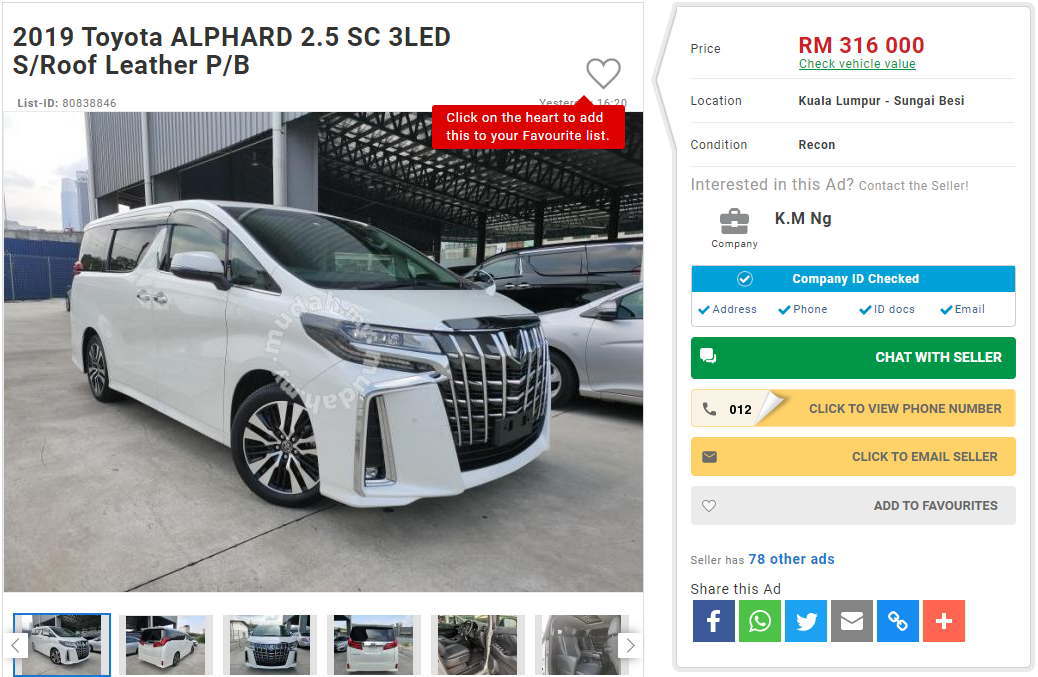Chat with seller
Viewport: 1038px width, 677px height.
click(853, 357)
